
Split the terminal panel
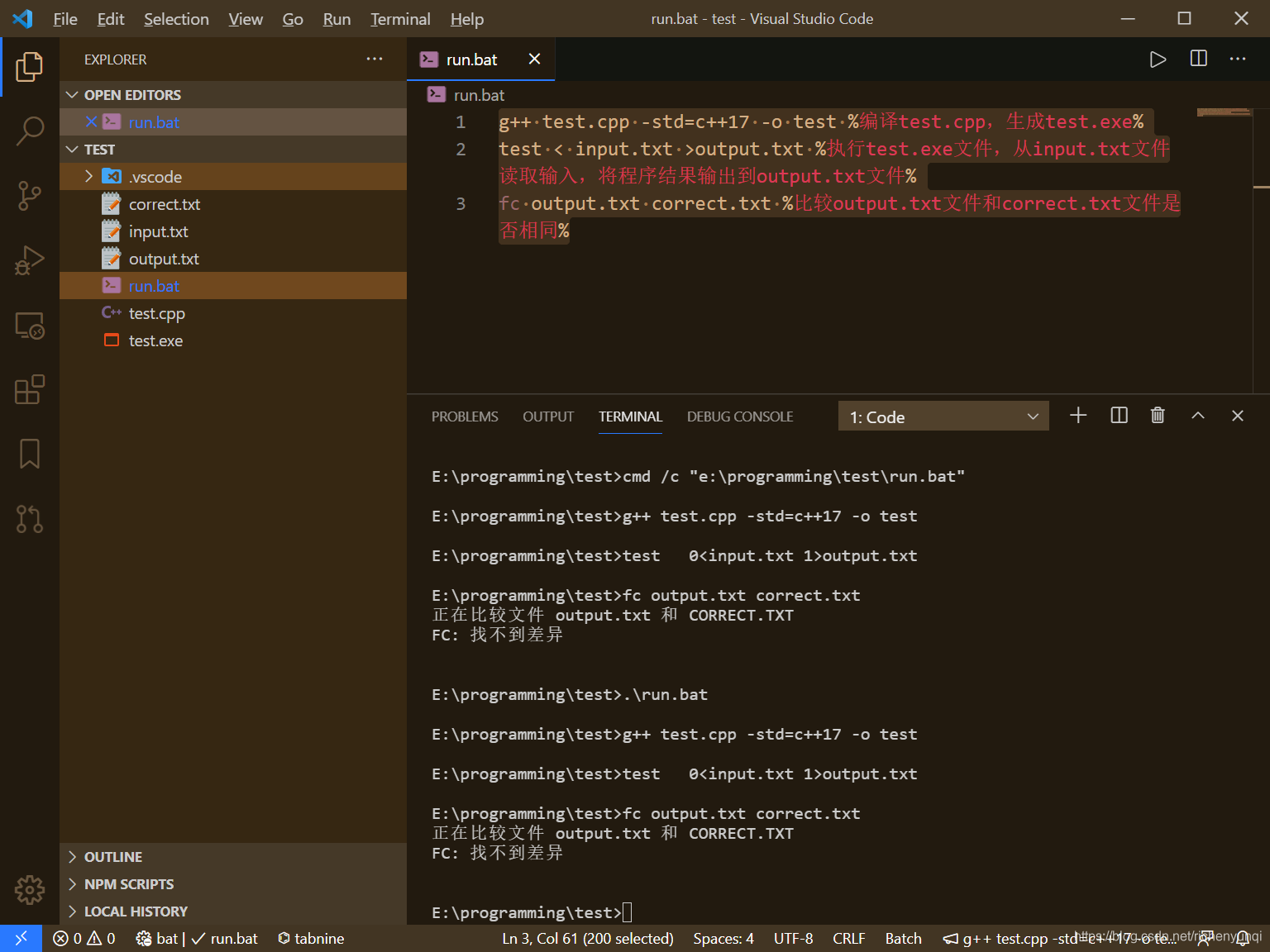click(1119, 415)
